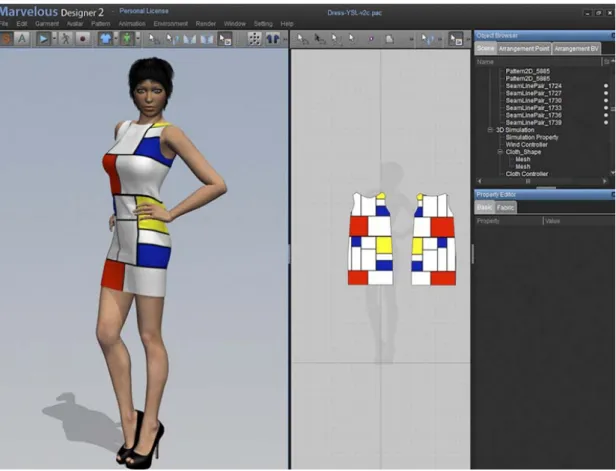Click the walking figure animation icon
This screenshot has height=471, width=616.
(66, 39)
